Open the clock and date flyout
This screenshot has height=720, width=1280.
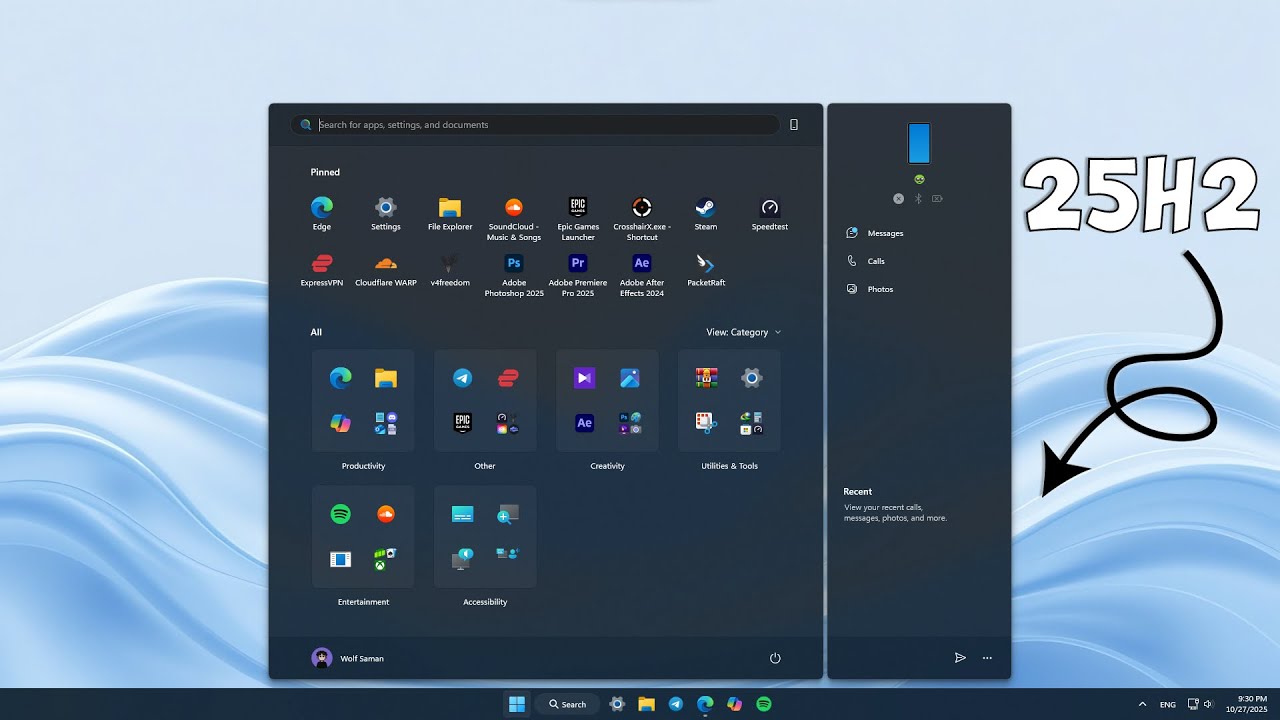pos(1247,704)
